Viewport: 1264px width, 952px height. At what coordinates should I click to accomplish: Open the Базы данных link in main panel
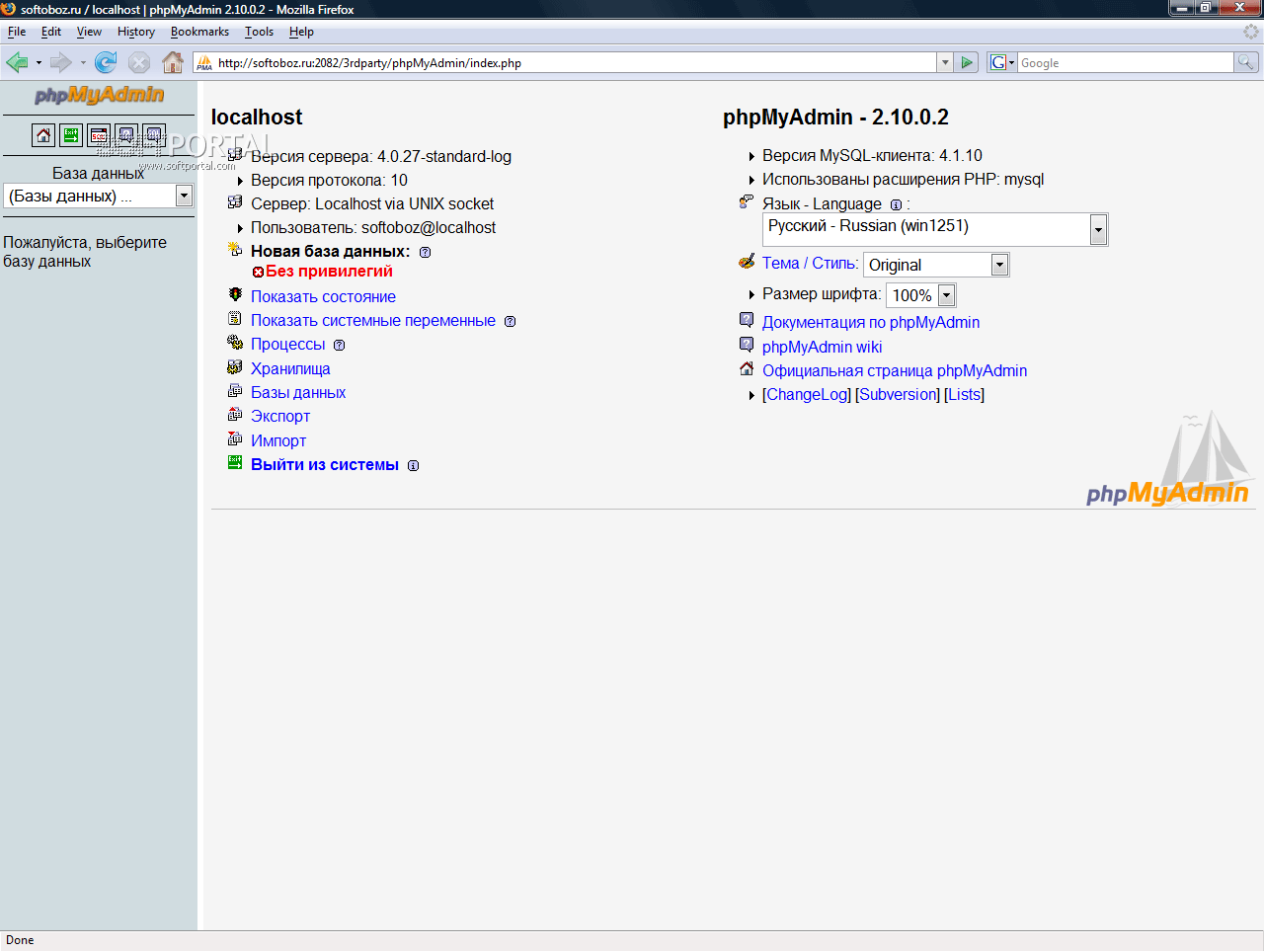(x=298, y=392)
